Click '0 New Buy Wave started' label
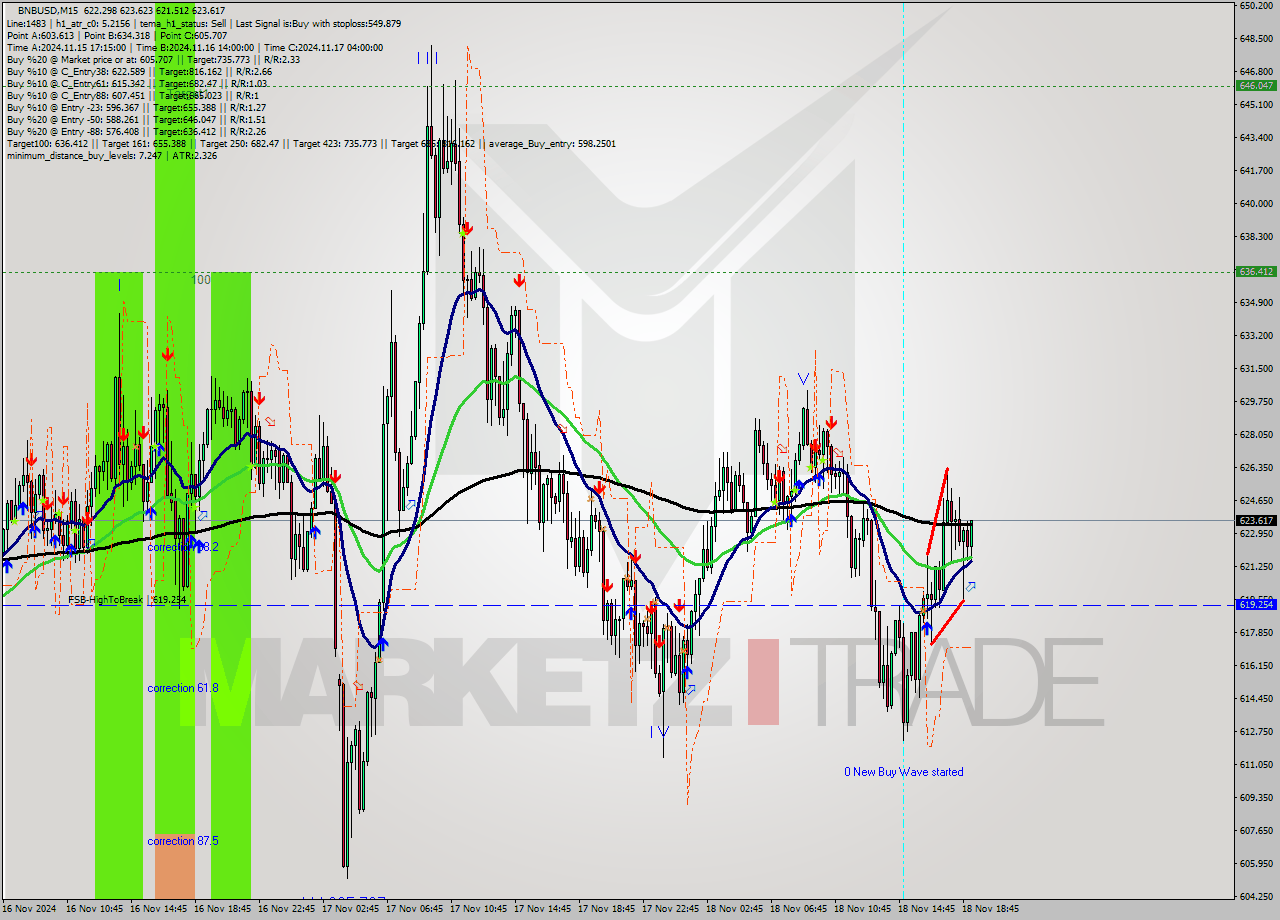The width and height of the screenshot is (1280, 920). pos(904,772)
